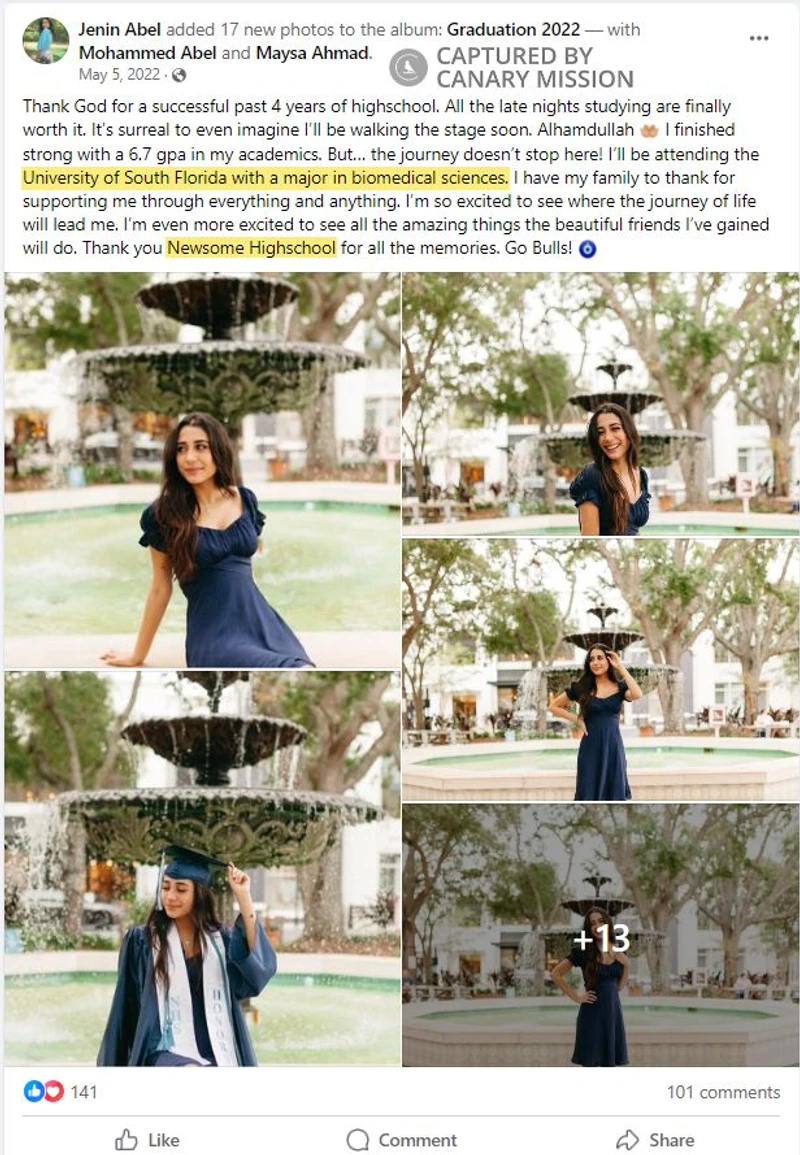Click the speech bubble Comment icon
This screenshot has width=800, height=1155.
point(358,1140)
